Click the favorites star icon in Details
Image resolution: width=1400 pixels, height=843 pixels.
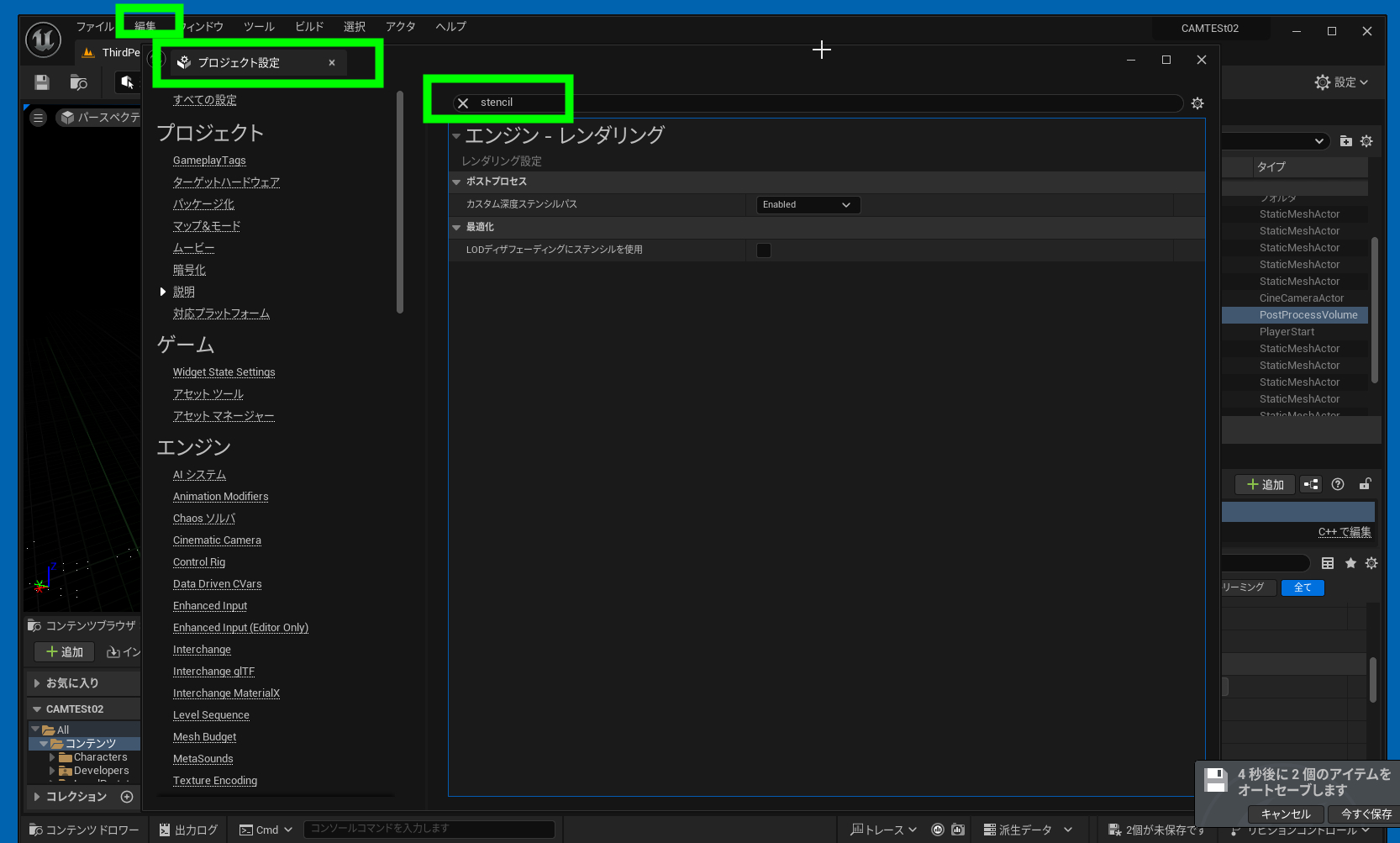(x=1350, y=563)
